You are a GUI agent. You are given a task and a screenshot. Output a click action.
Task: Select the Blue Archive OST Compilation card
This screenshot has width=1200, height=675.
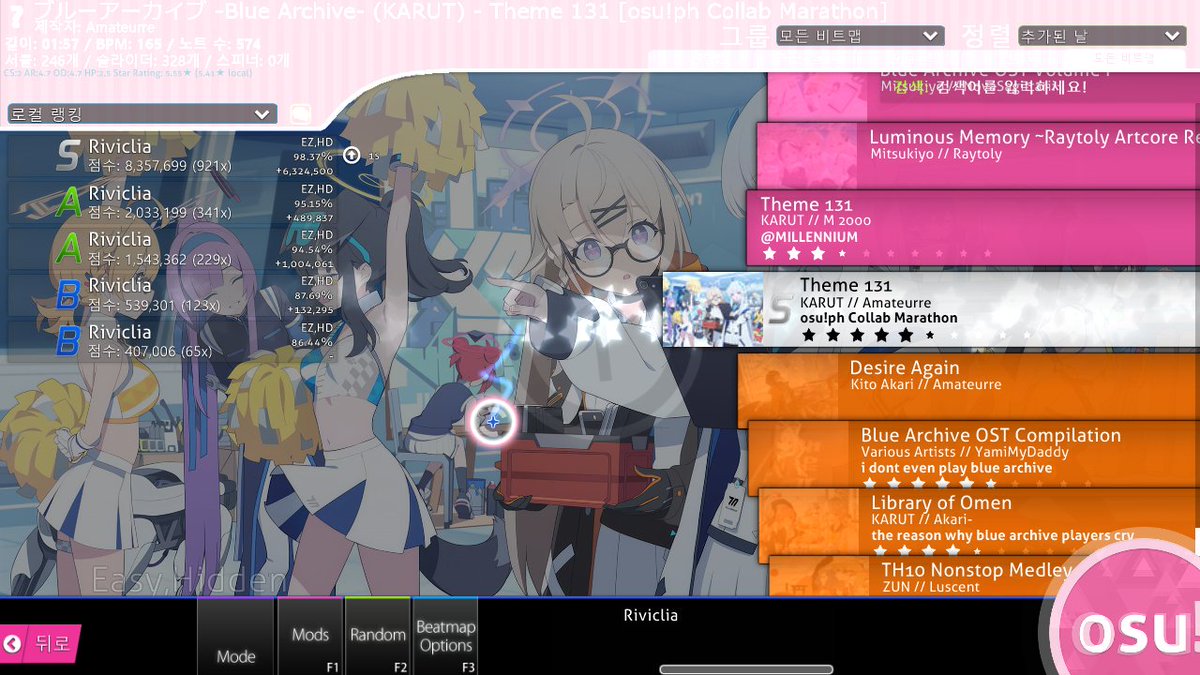click(973, 453)
